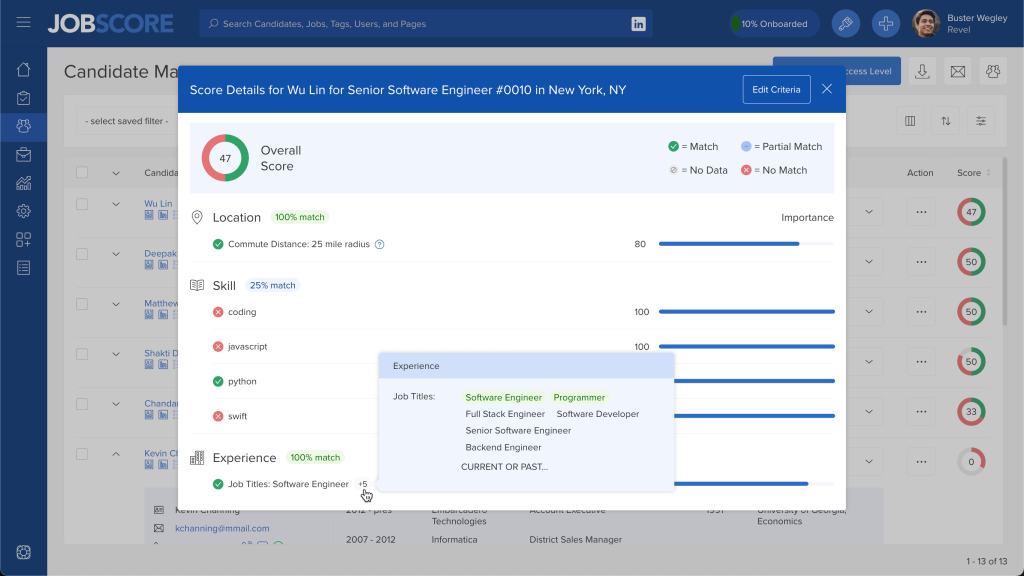The width and height of the screenshot is (1024, 576).
Task: Open the Action ellipsis menu for Wu Lin
Action: tap(920, 212)
